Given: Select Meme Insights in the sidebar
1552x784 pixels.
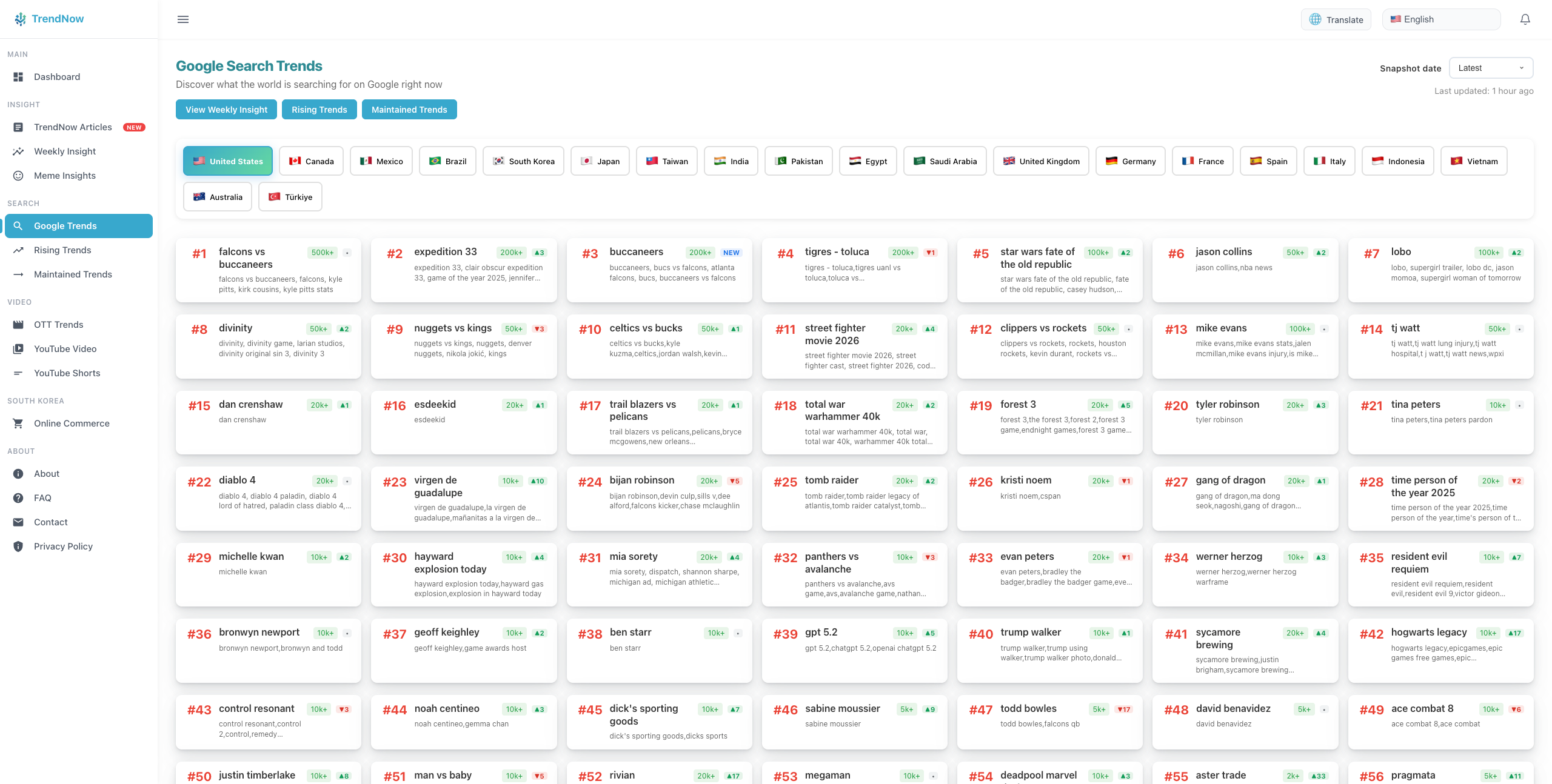Looking at the screenshot, I should (x=64, y=175).
